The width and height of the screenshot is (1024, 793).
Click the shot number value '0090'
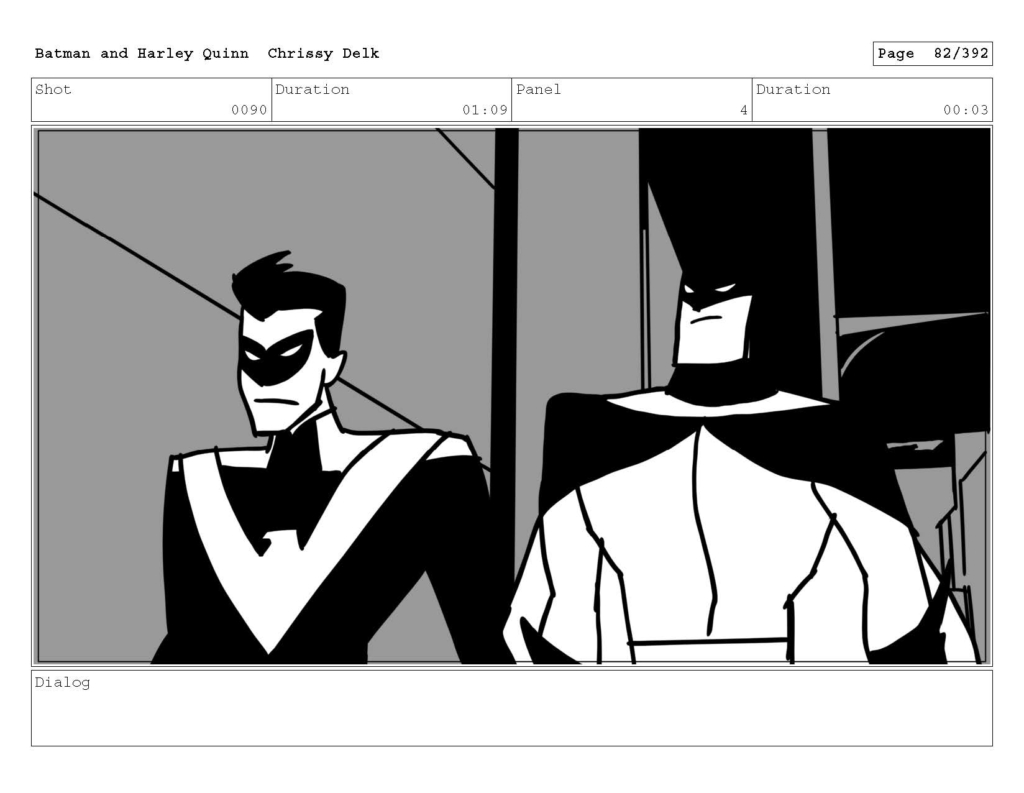tap(249, 110)
